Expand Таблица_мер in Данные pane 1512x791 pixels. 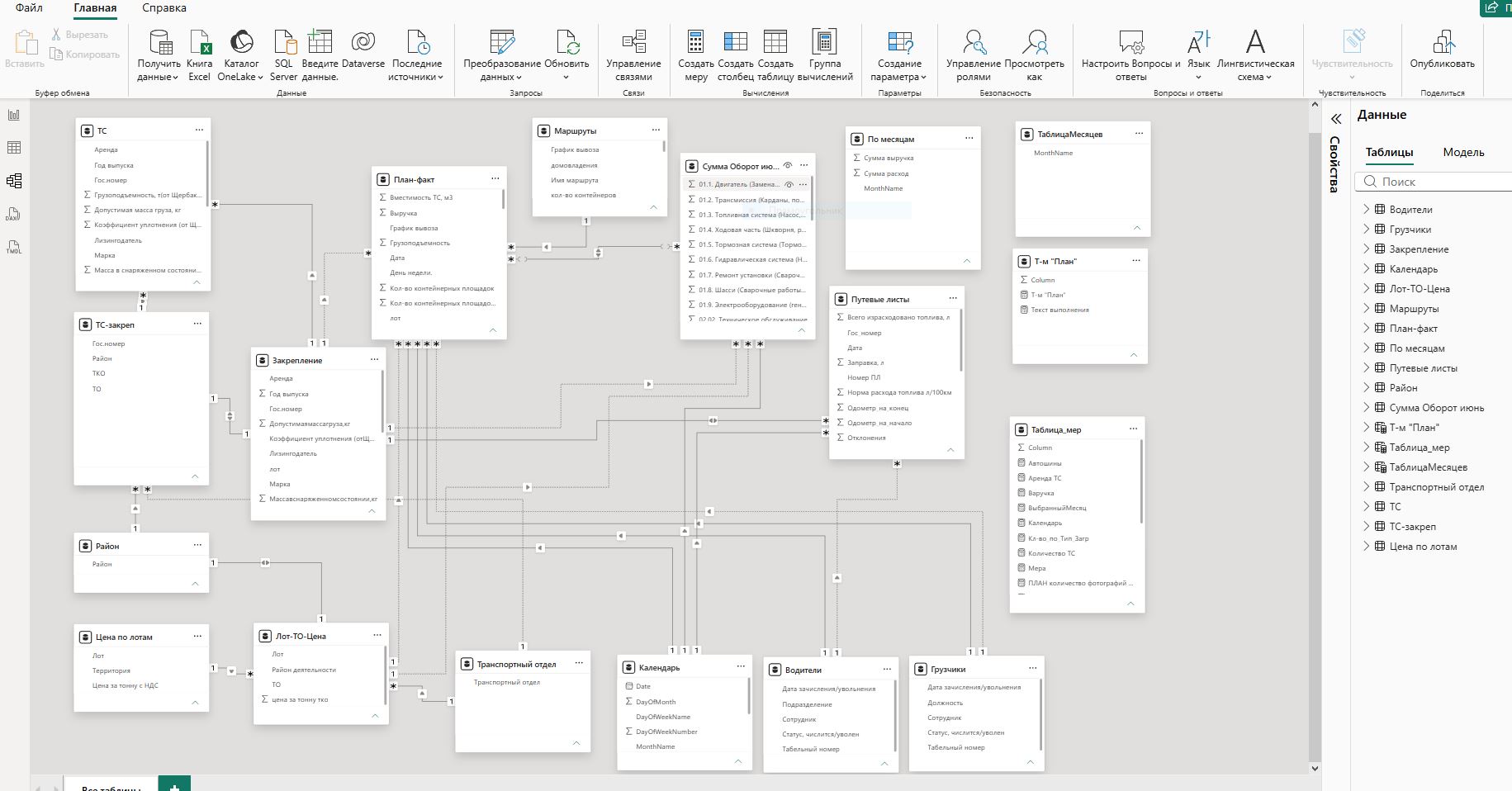(x=1366, y=447)
